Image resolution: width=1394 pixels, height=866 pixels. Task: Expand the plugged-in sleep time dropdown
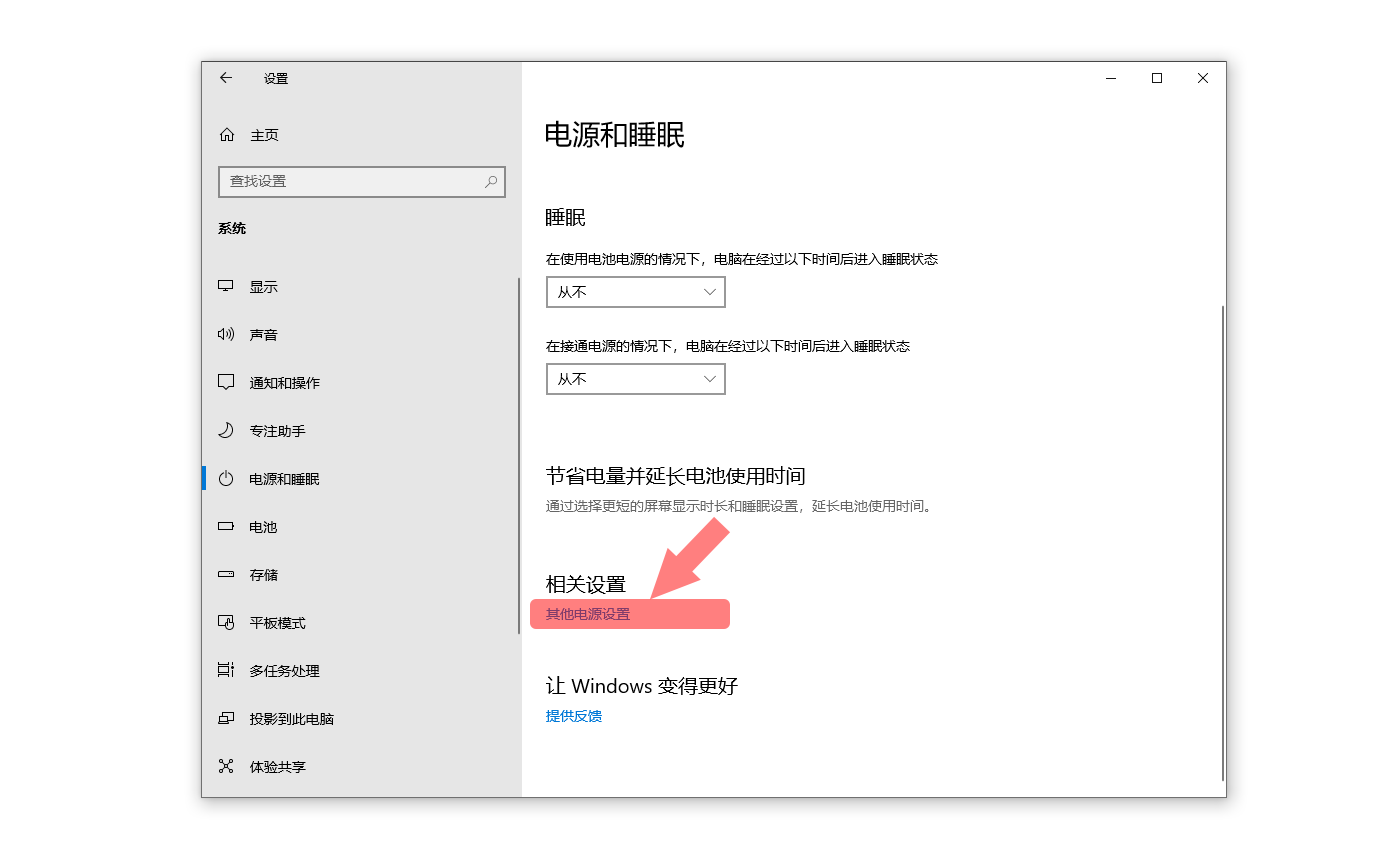[x=635, y=378]
